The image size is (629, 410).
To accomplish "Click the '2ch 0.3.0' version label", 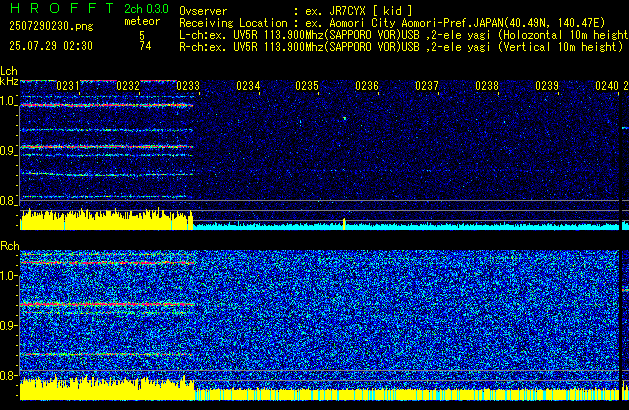I will (x=146, y=9).
